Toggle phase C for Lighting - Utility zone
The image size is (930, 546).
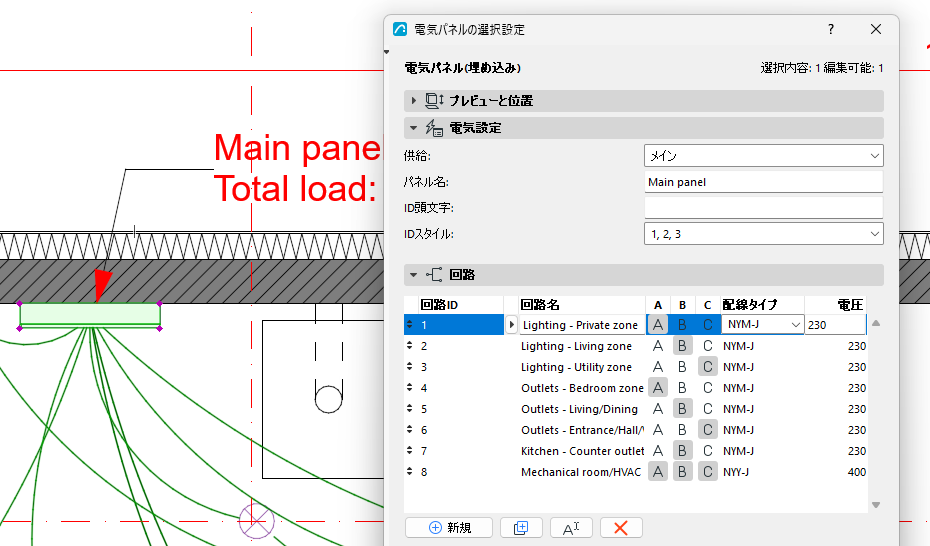[x=708, y=367]
